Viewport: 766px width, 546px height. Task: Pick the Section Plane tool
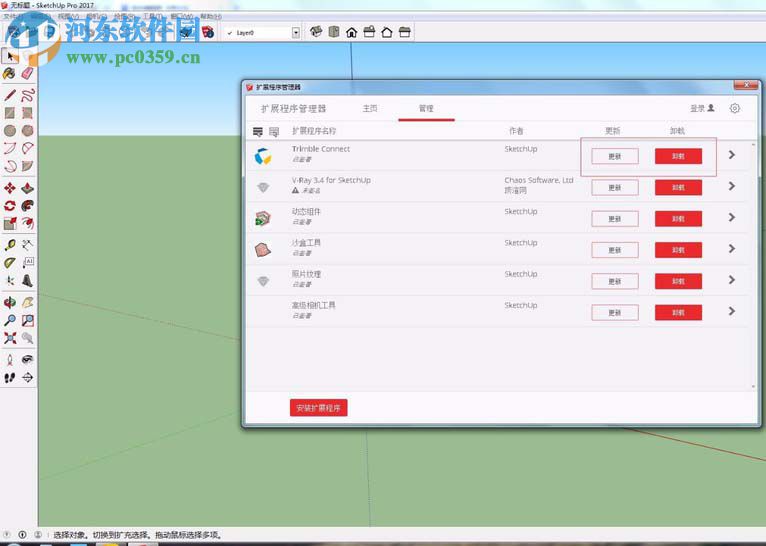[28, 378]
